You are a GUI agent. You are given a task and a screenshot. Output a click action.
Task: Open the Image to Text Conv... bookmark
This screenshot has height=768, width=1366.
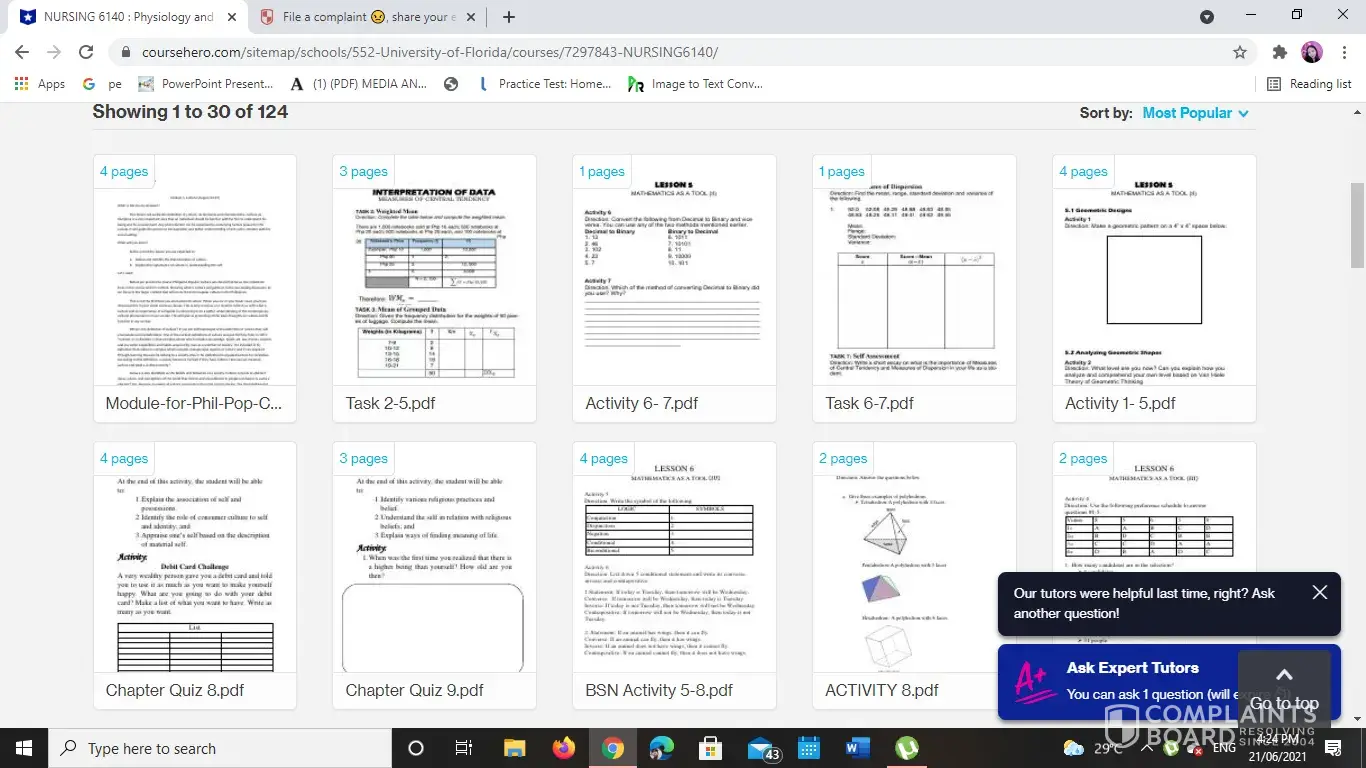tap(695, 84)
